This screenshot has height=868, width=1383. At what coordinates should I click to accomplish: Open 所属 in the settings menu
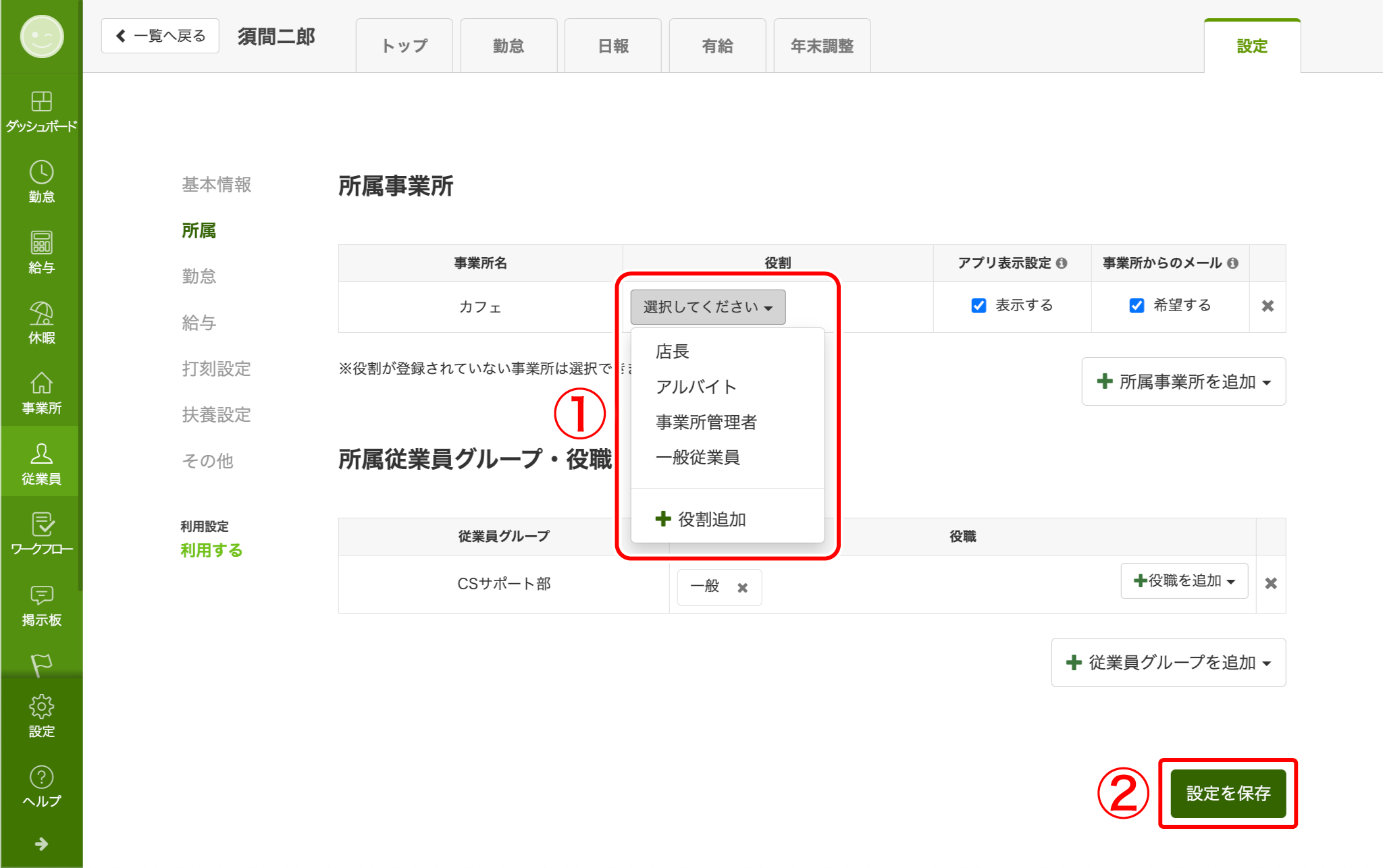pyautogui.click(x=199, y=230)
